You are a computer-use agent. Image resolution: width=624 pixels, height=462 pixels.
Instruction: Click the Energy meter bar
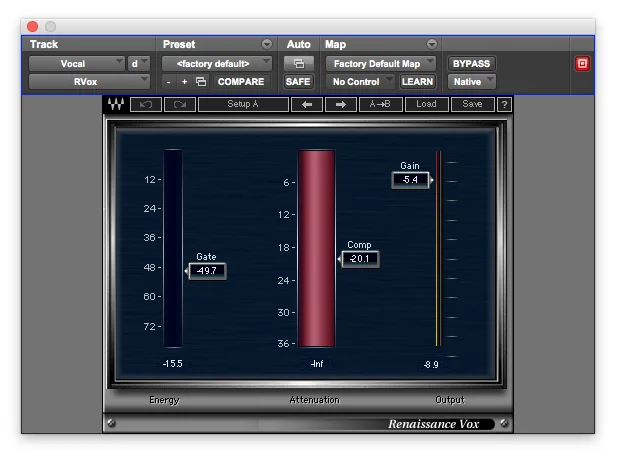point(173,248)
